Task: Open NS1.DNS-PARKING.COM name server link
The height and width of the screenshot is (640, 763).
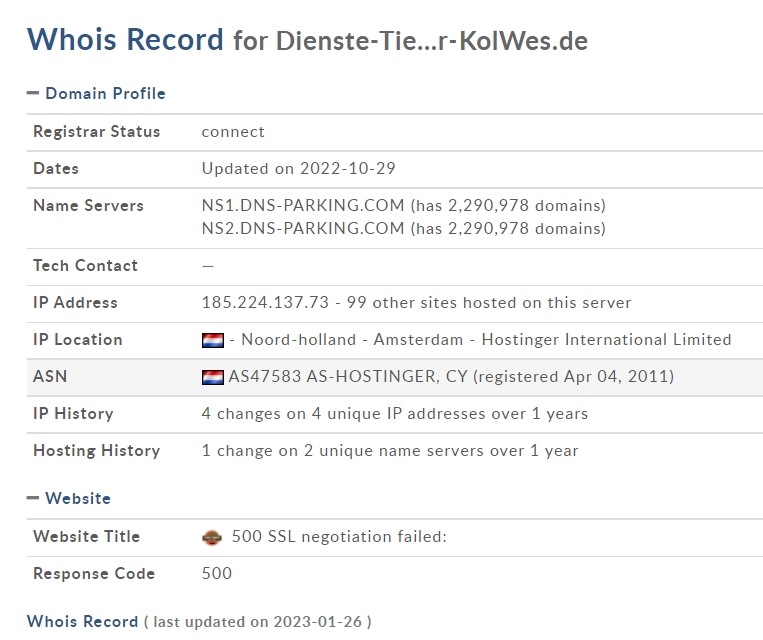Action: 303,205
